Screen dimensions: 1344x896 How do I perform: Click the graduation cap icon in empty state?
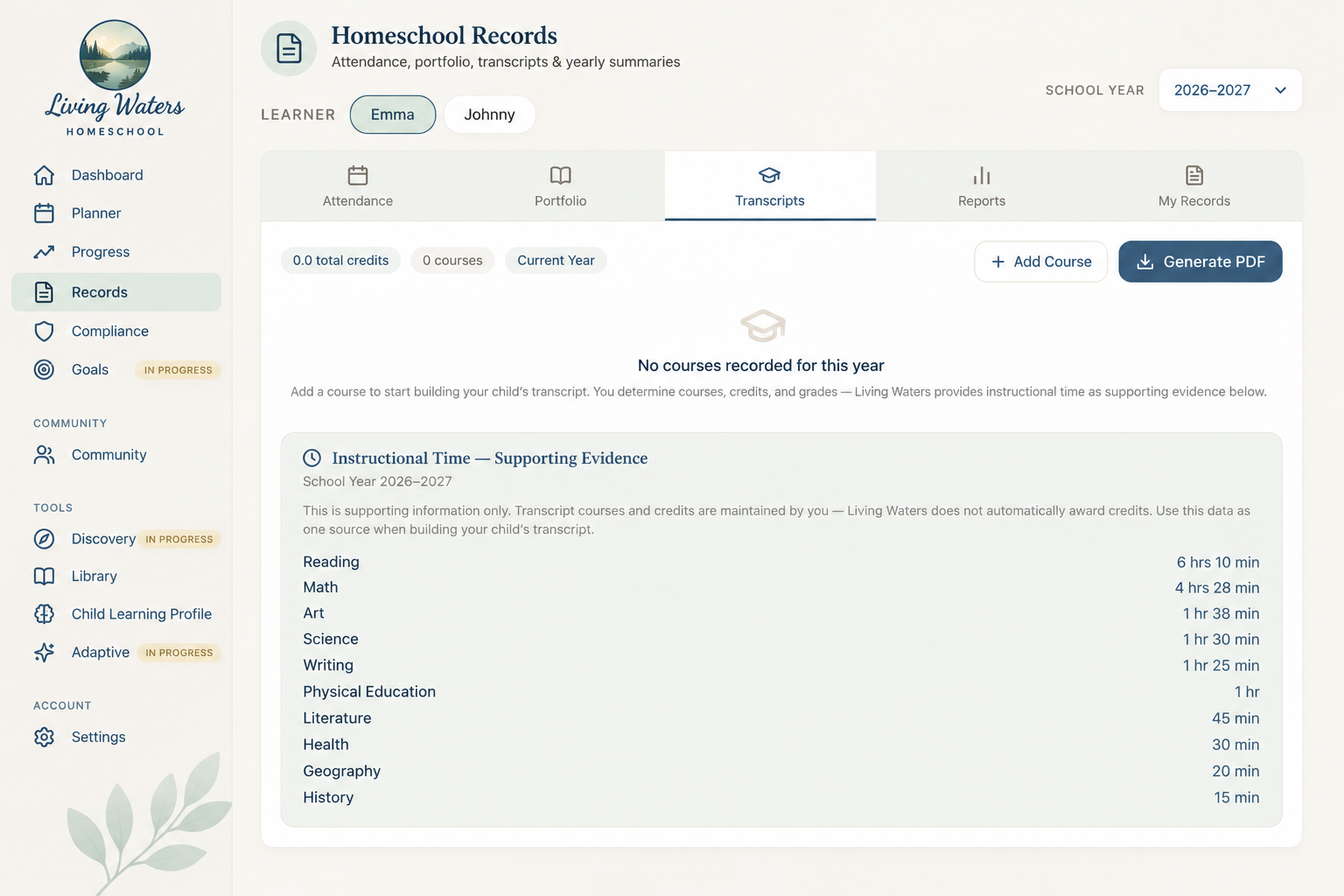[762, 325]
